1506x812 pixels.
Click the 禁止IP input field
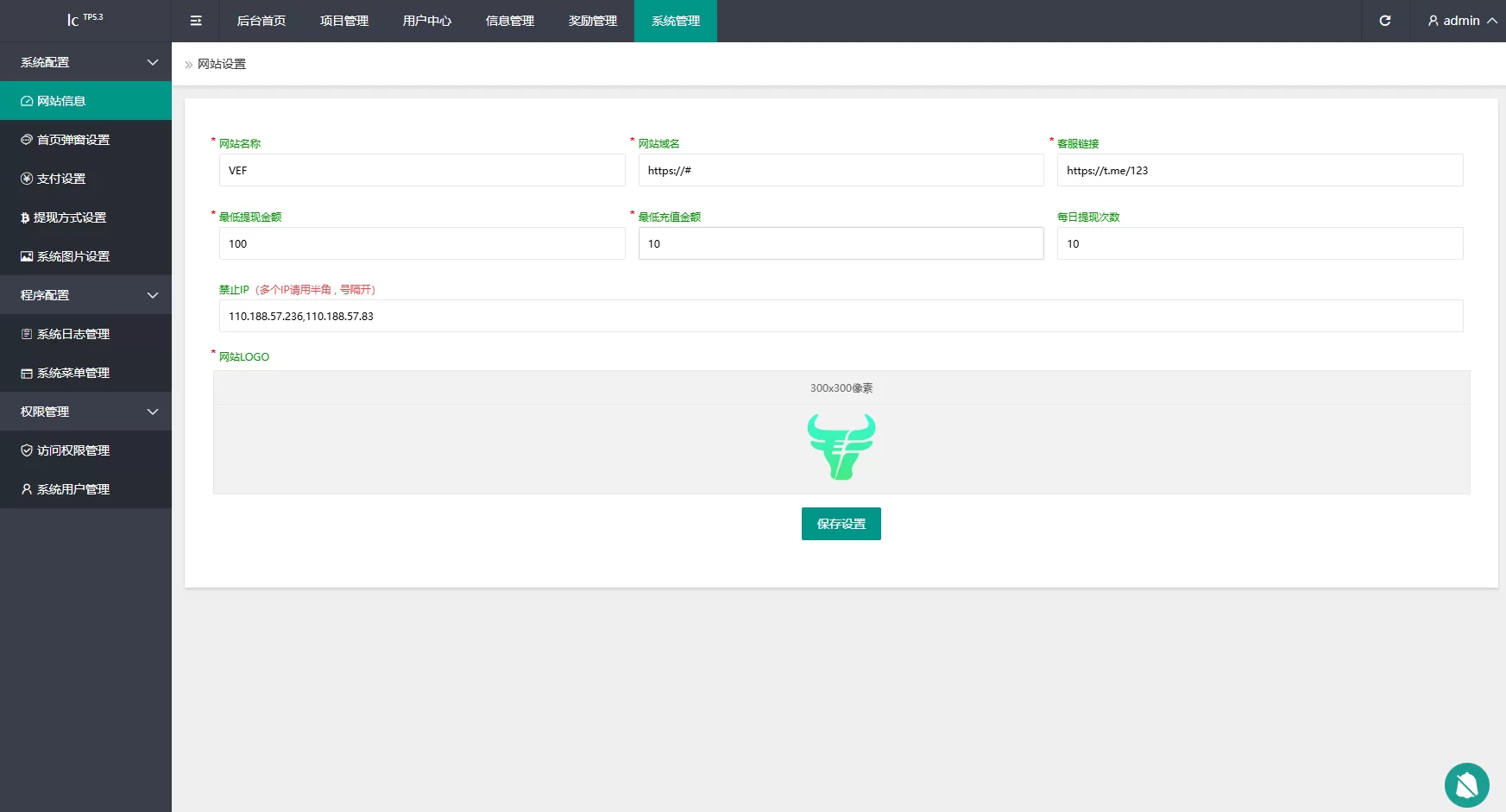pos(841,316)
